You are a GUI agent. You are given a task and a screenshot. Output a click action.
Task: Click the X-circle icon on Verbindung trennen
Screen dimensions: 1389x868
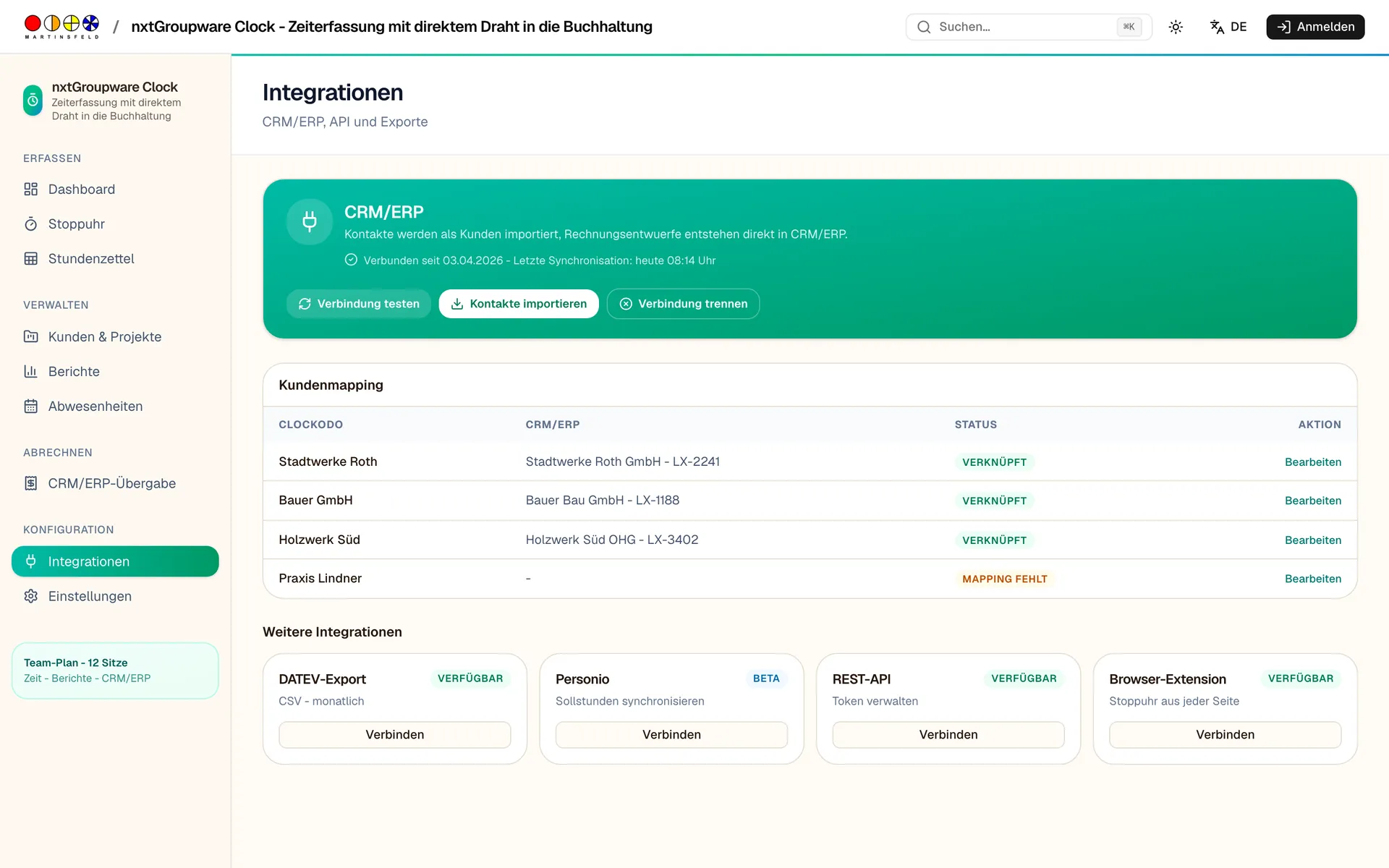click(626, 304)
